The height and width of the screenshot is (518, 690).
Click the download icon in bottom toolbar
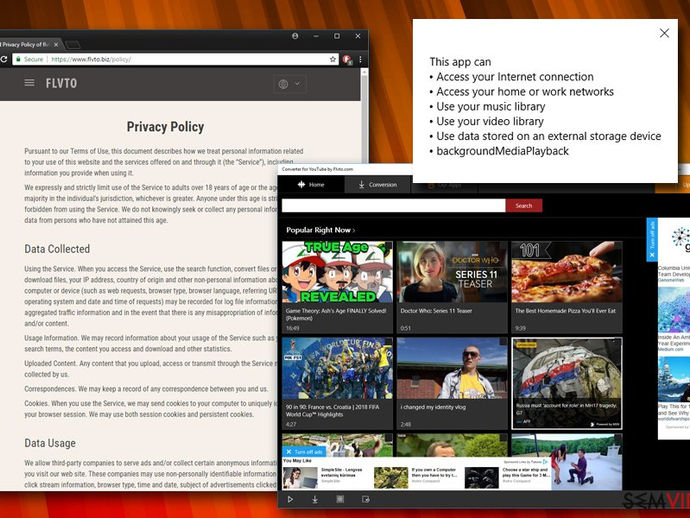coord(315,499)
